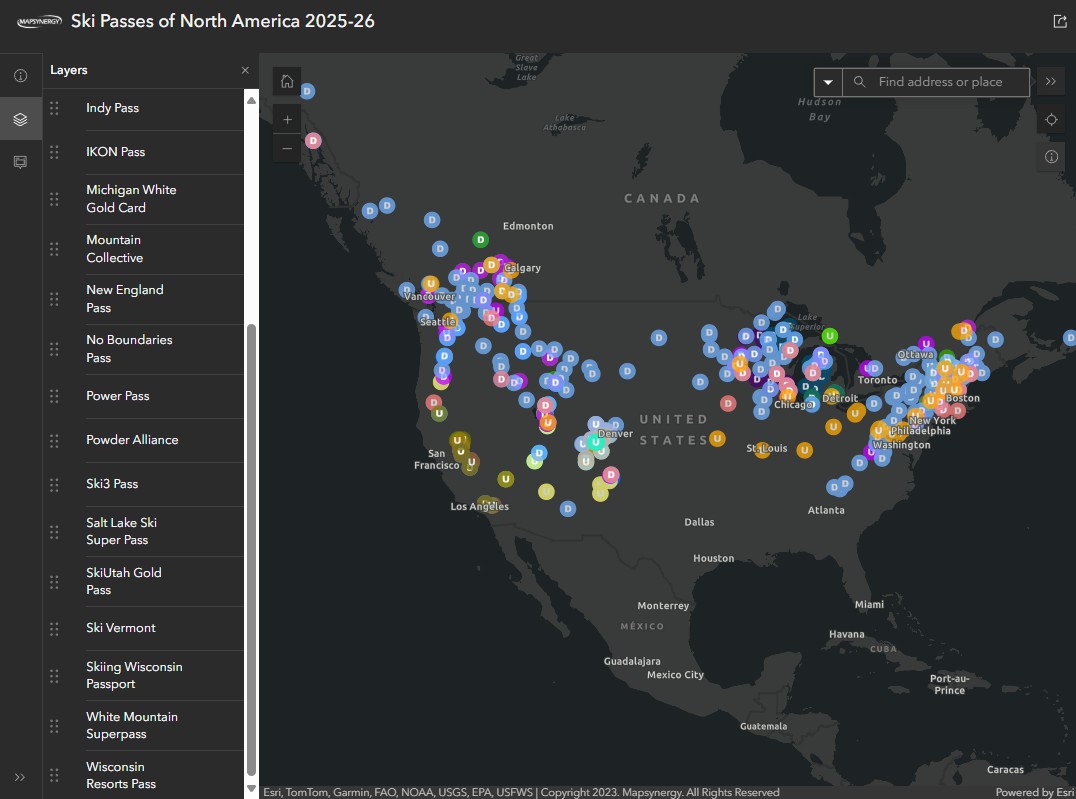
Task: Open the information panel in left sidebar
Action: pyautogui.click(x=21, y=76)
